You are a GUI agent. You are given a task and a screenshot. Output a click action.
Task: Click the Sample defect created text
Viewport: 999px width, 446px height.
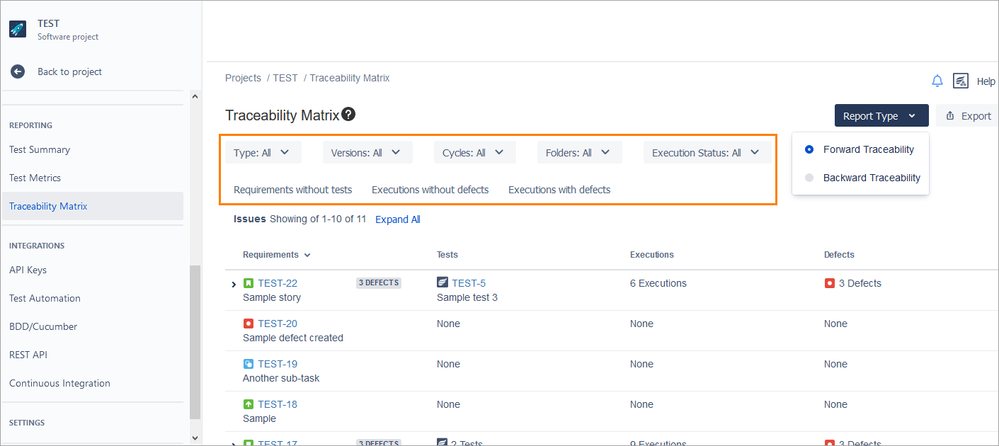click(x=293, y=338)
